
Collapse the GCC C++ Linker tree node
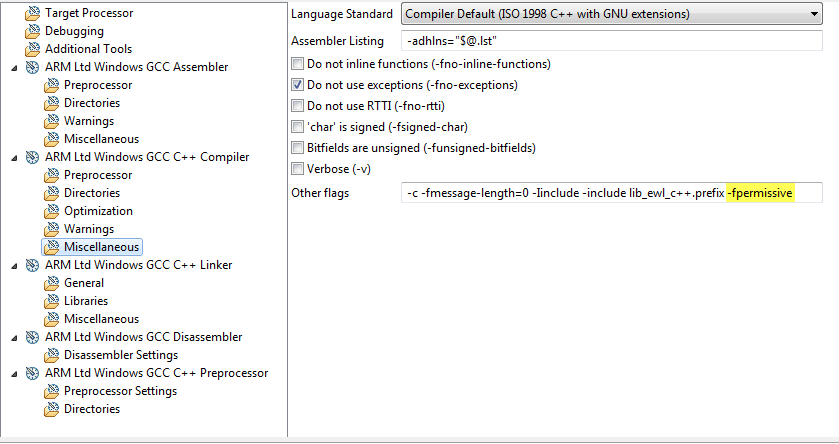(x=13, y=265)
